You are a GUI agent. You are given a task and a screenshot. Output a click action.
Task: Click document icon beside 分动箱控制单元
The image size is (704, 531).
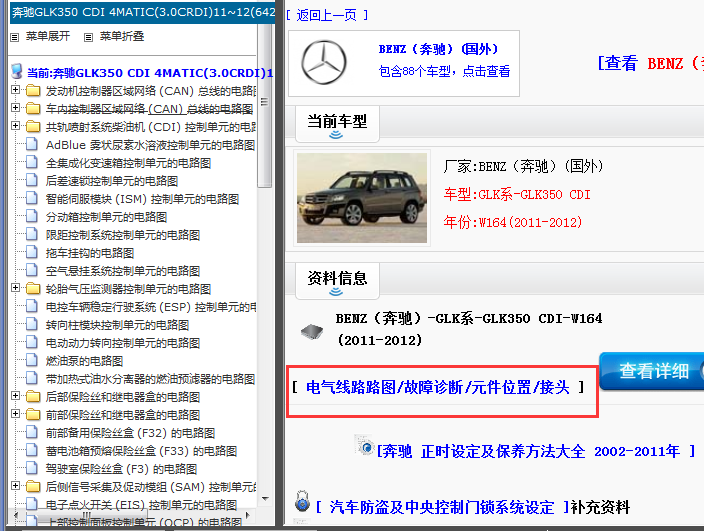click(32, 216)
